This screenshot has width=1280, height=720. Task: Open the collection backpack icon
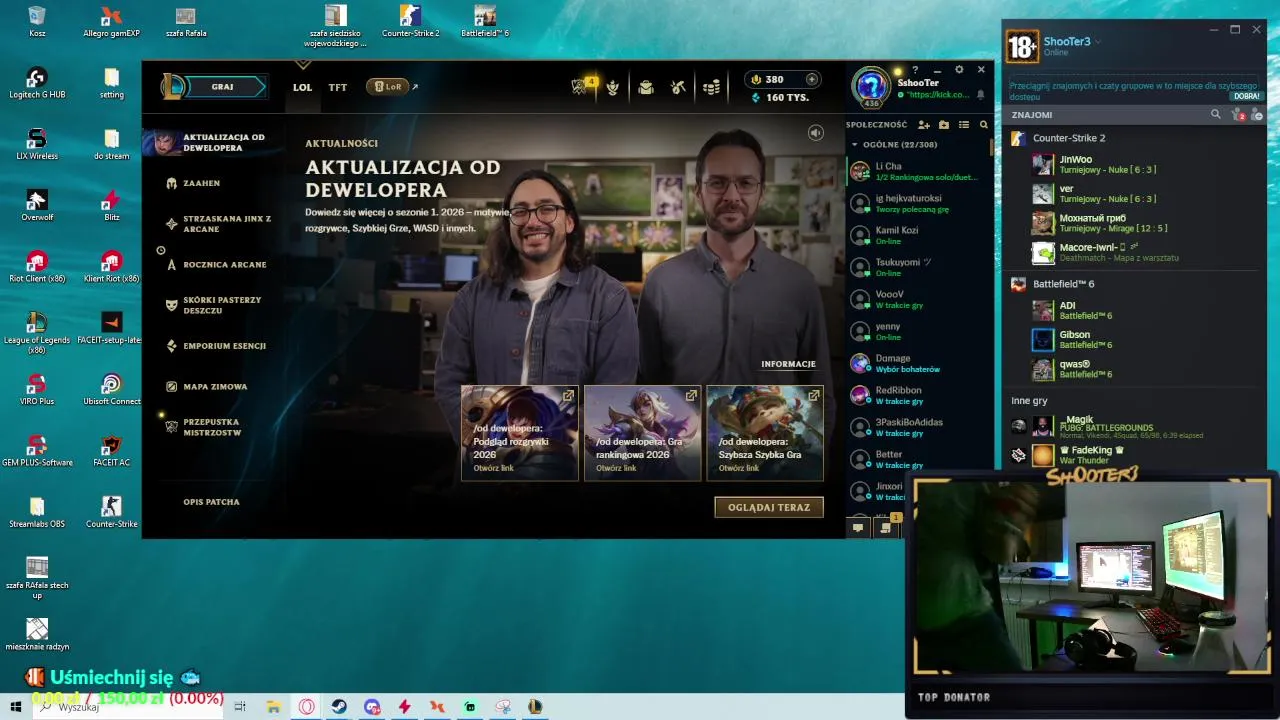pos(646,87)
